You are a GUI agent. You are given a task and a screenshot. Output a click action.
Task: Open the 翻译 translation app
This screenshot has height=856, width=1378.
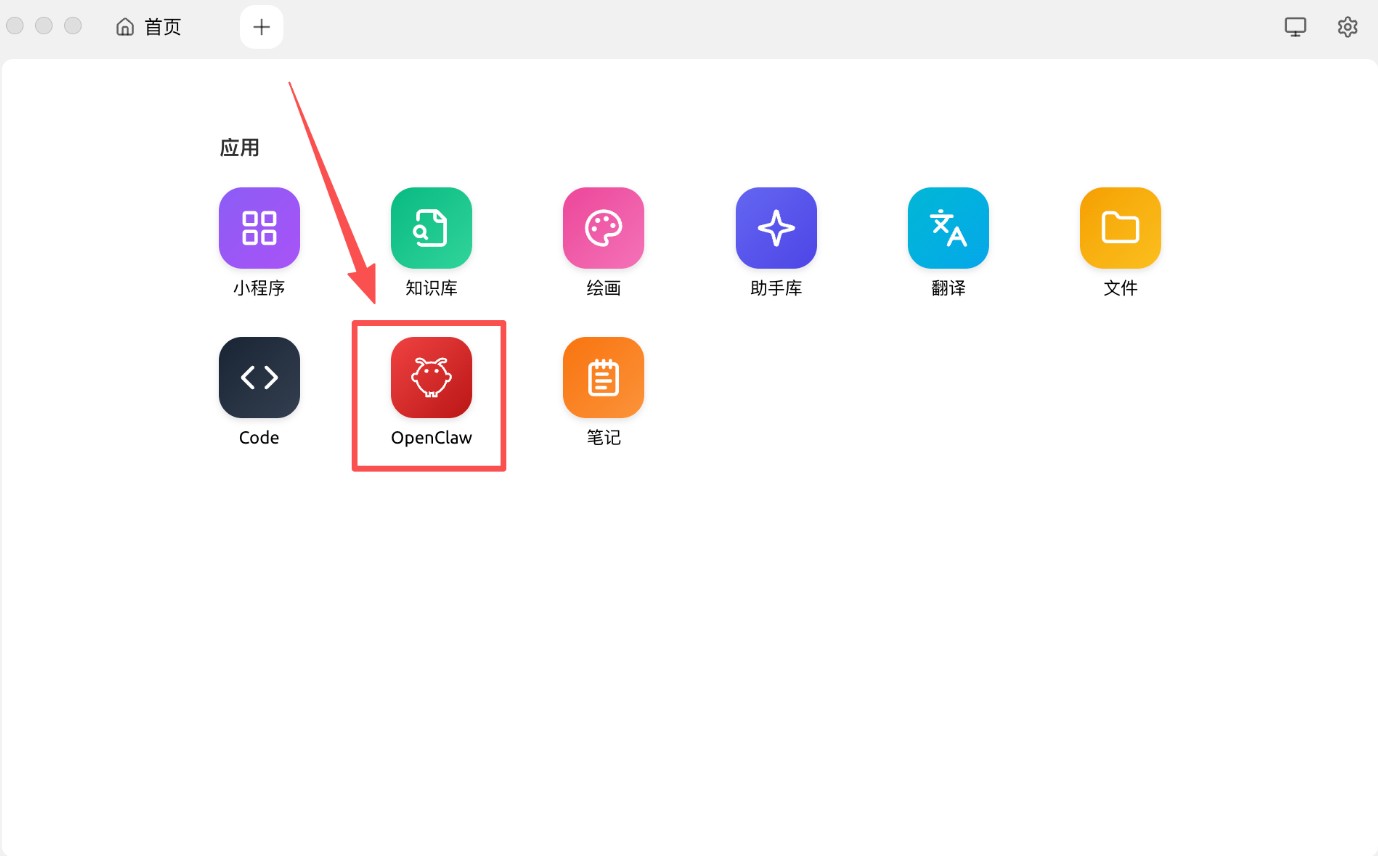tap(947, 228)
